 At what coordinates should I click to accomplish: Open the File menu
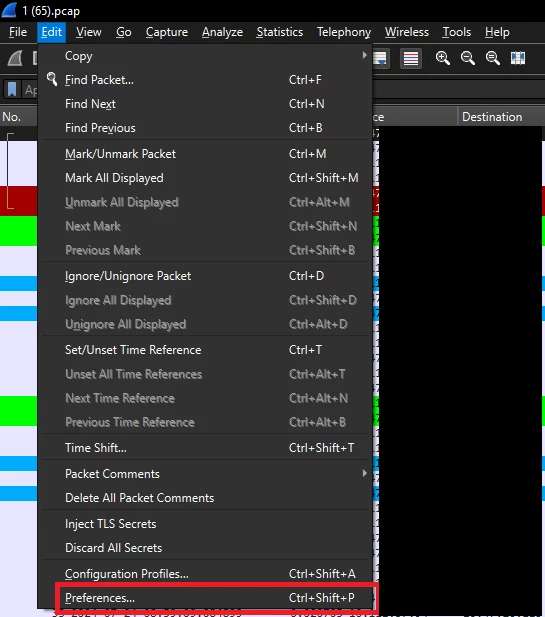18,32
